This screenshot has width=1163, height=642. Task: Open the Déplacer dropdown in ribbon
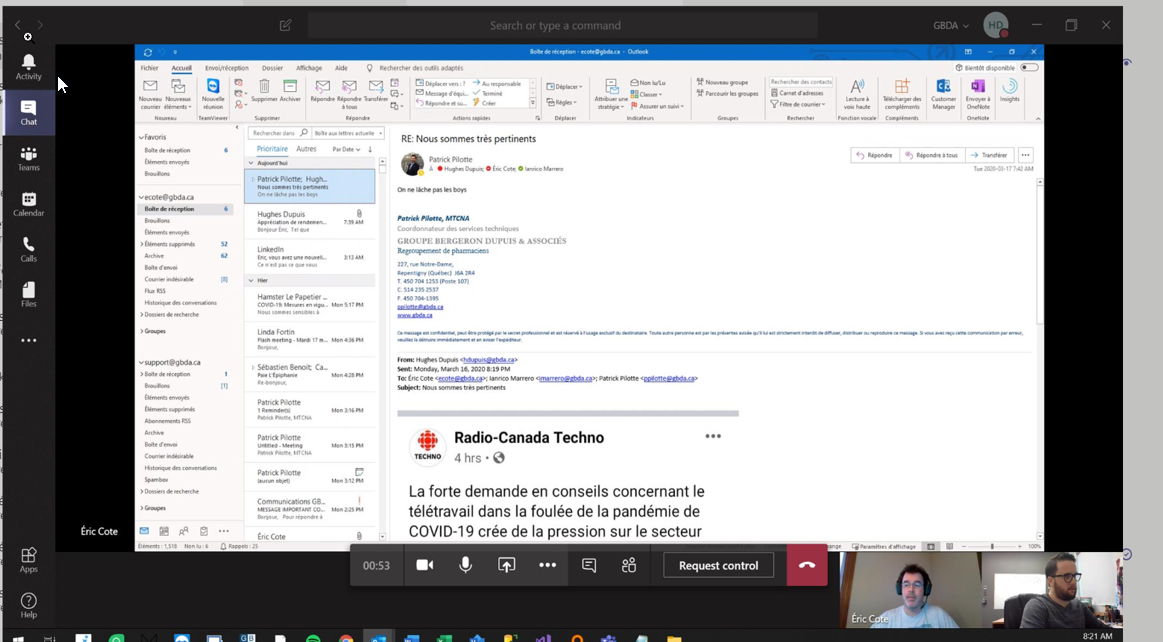point(564,87)
